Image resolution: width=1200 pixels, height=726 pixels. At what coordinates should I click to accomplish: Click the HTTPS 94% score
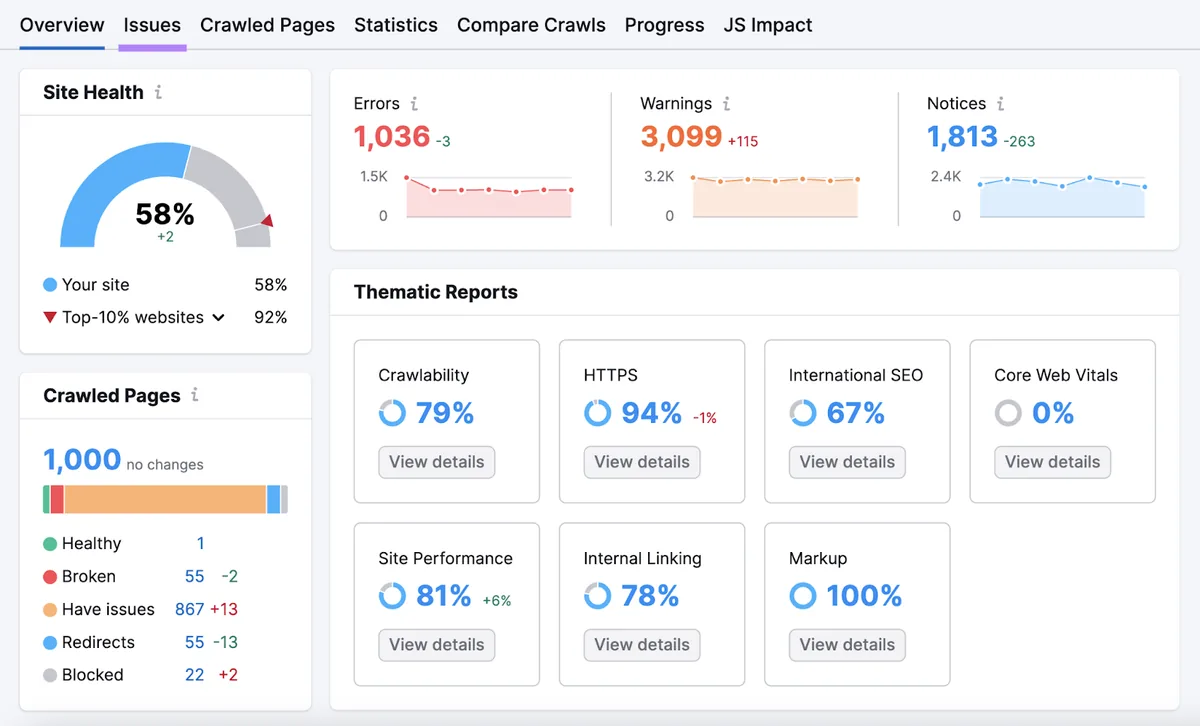pyautogui.click(x=652, y=413)
